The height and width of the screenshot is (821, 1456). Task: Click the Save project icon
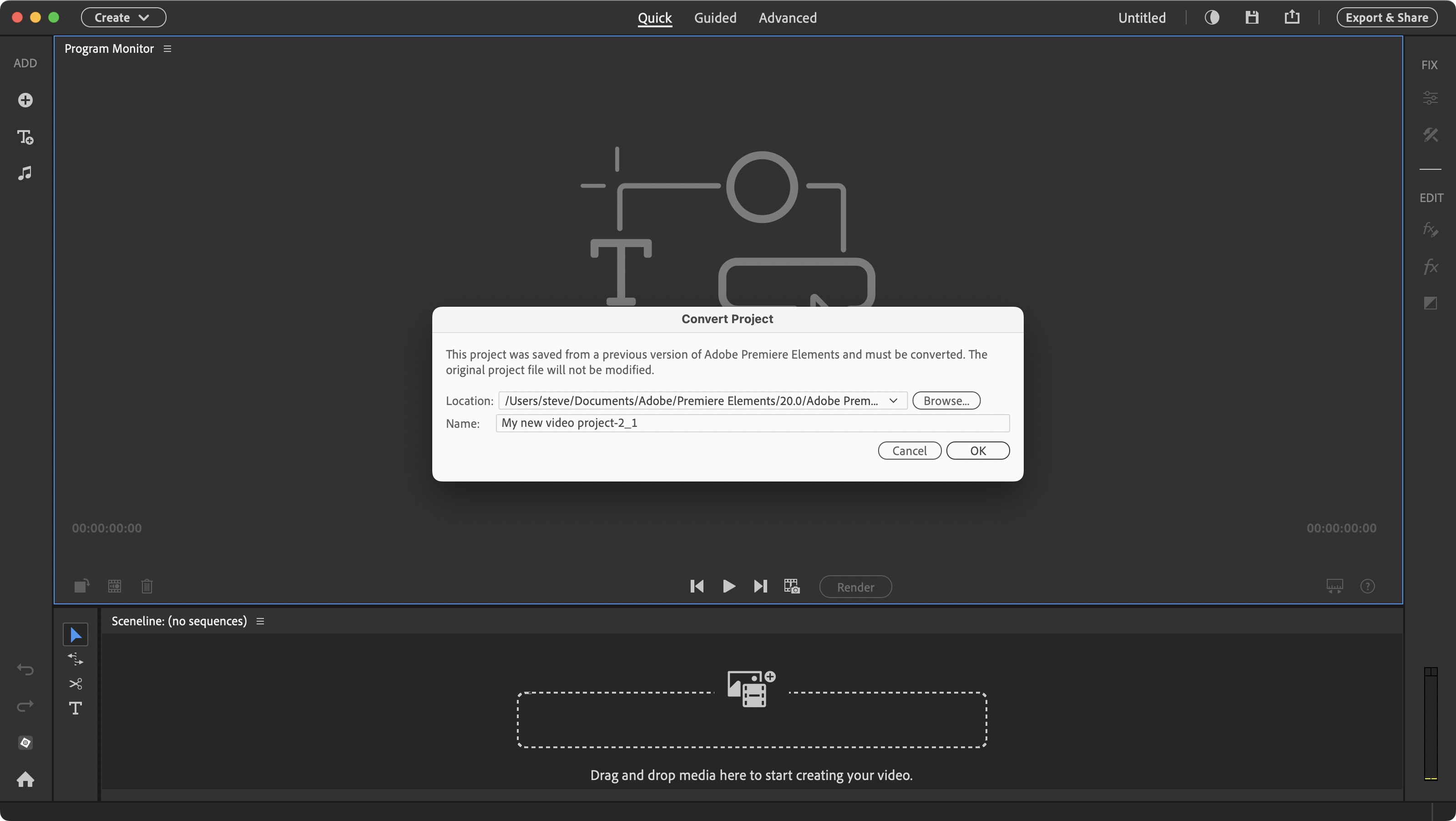1252,18
